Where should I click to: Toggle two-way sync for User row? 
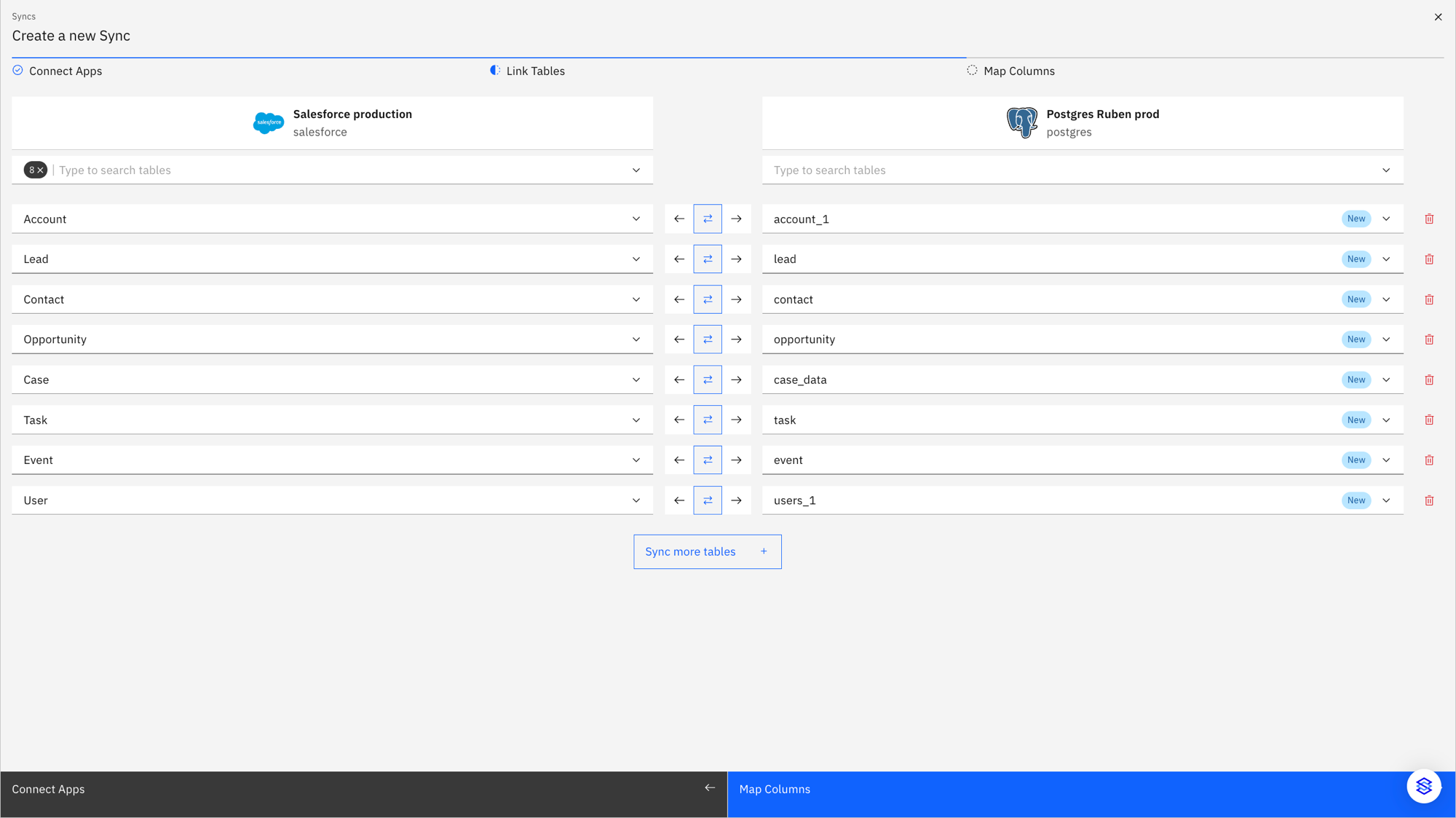[x=708, y=500]
